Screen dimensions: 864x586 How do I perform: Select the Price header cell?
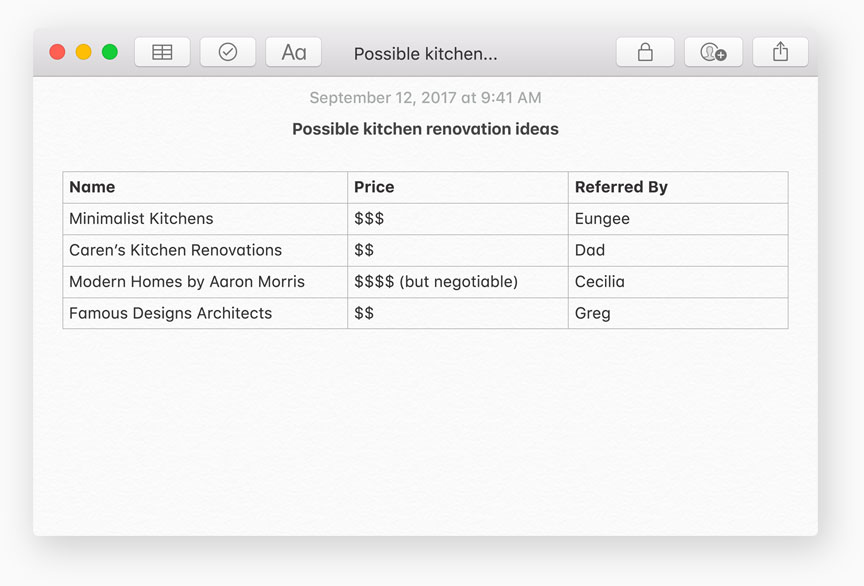click(x=457, y=187)
